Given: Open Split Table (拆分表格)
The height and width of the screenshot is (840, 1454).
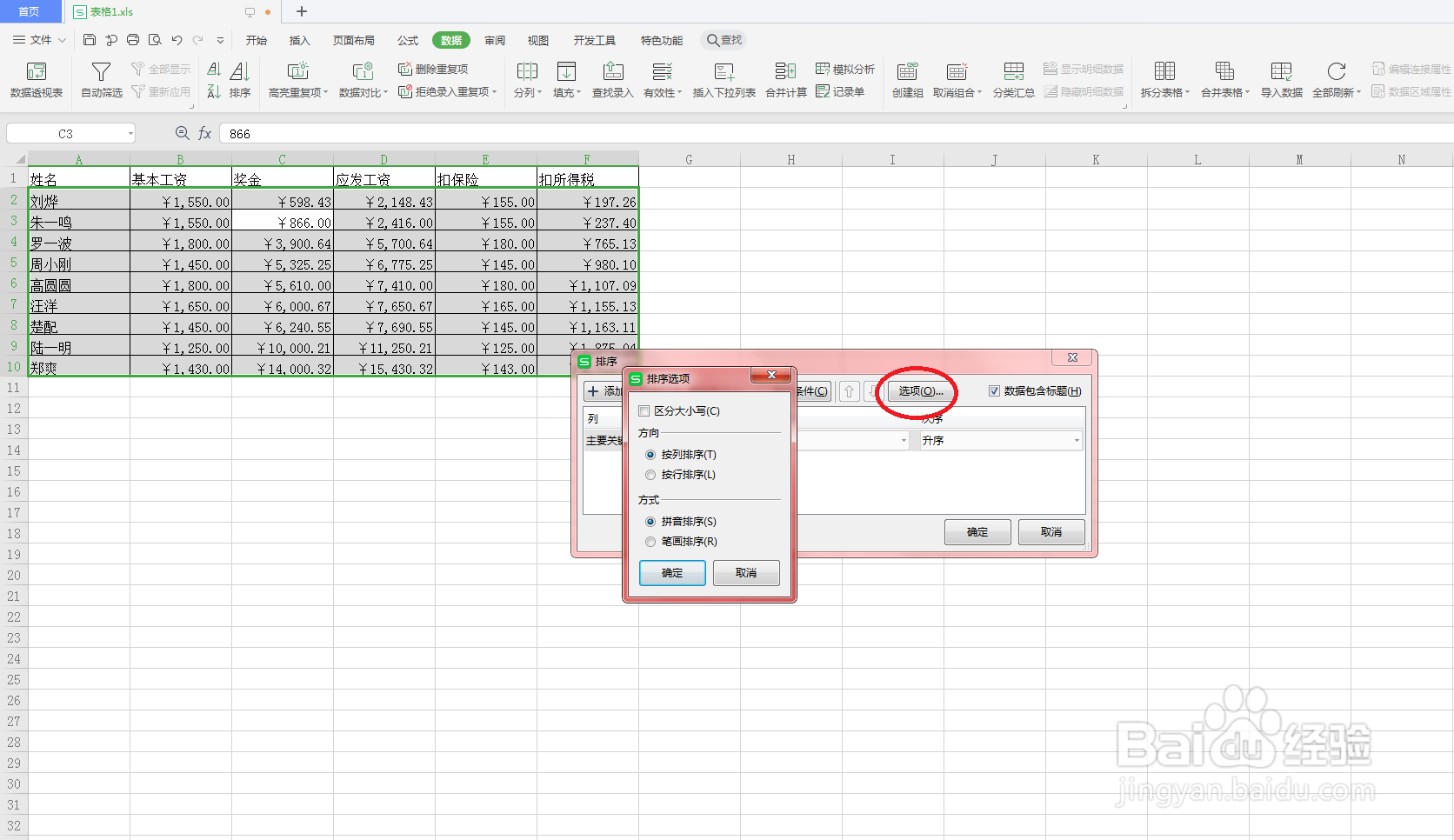Looking at the screenshot, I should click(x=1164, y=79).
